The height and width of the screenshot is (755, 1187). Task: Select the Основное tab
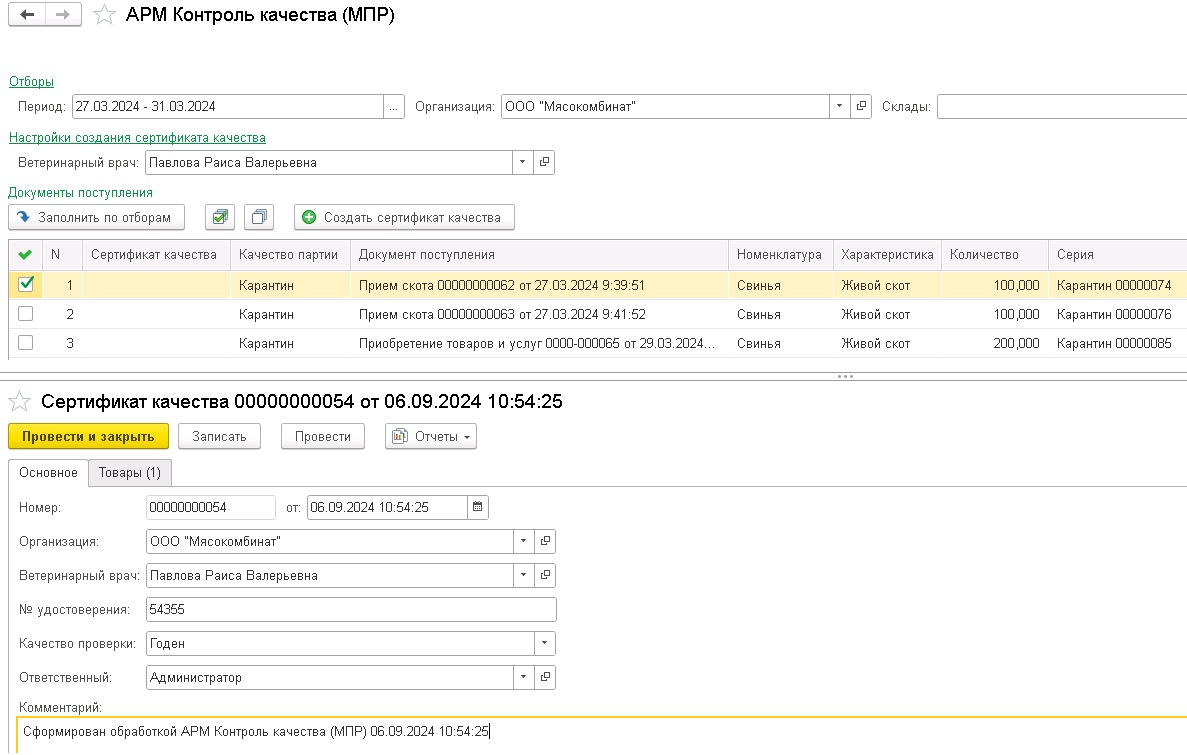coord(48,472)
